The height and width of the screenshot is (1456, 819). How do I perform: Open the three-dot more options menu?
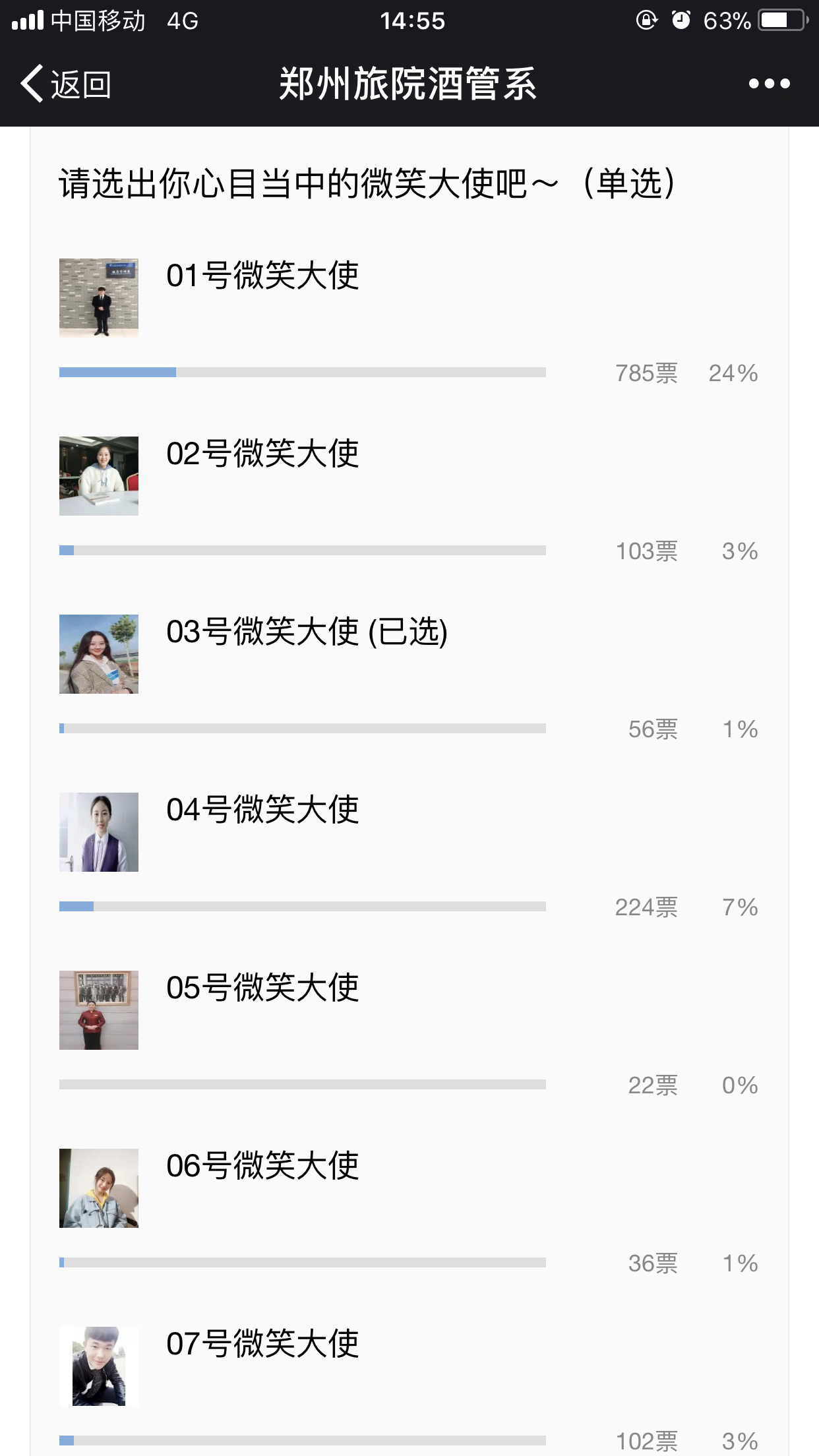[769, 84]
